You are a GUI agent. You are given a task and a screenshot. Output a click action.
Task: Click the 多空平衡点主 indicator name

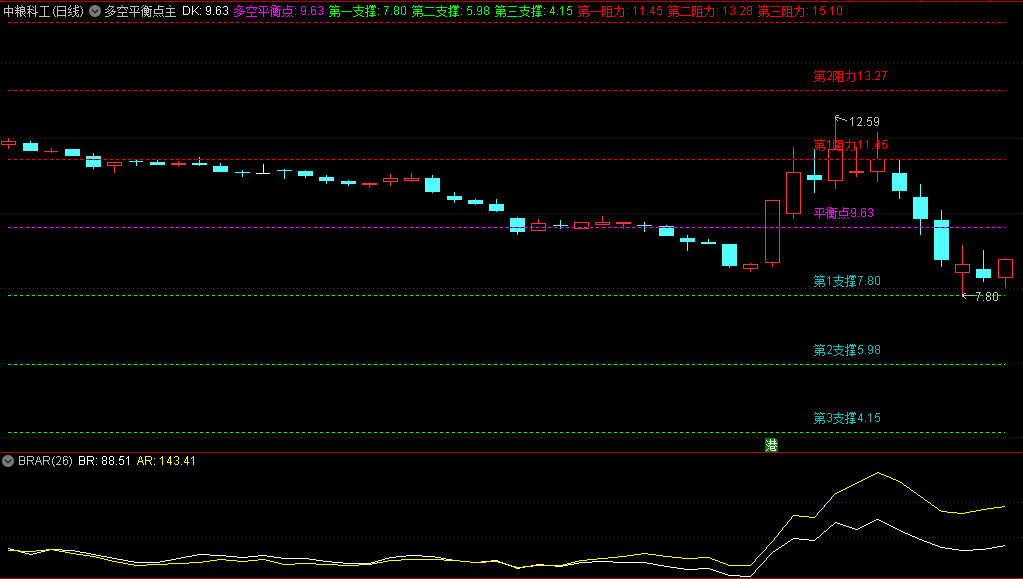pos(140,11)
